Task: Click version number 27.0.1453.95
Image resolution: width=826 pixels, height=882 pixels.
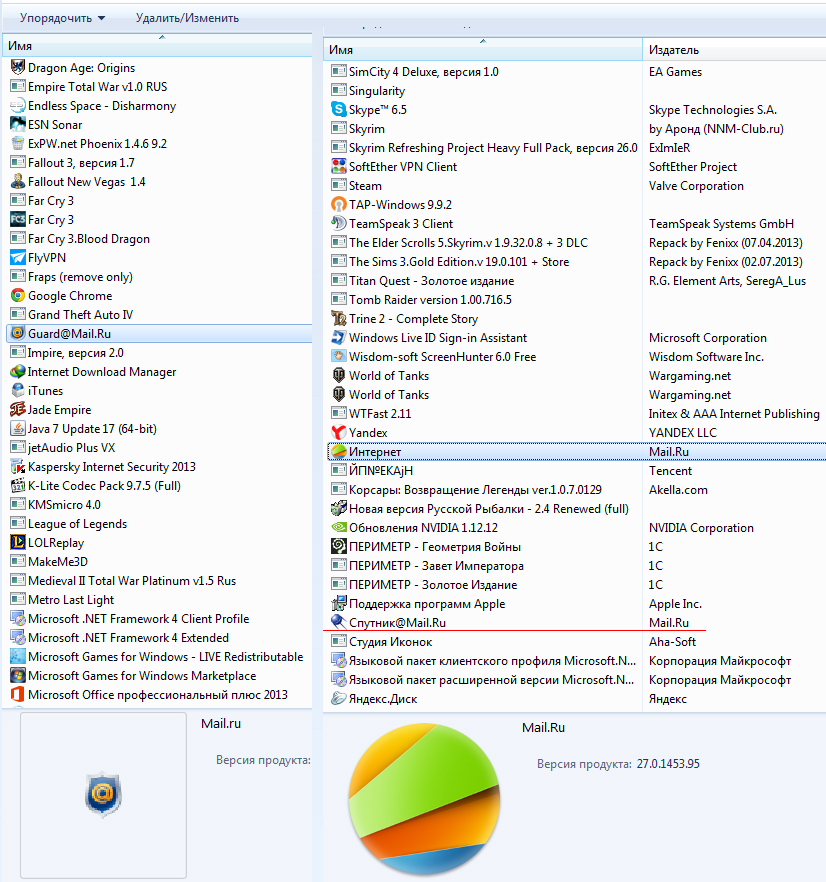Action: 668,764
